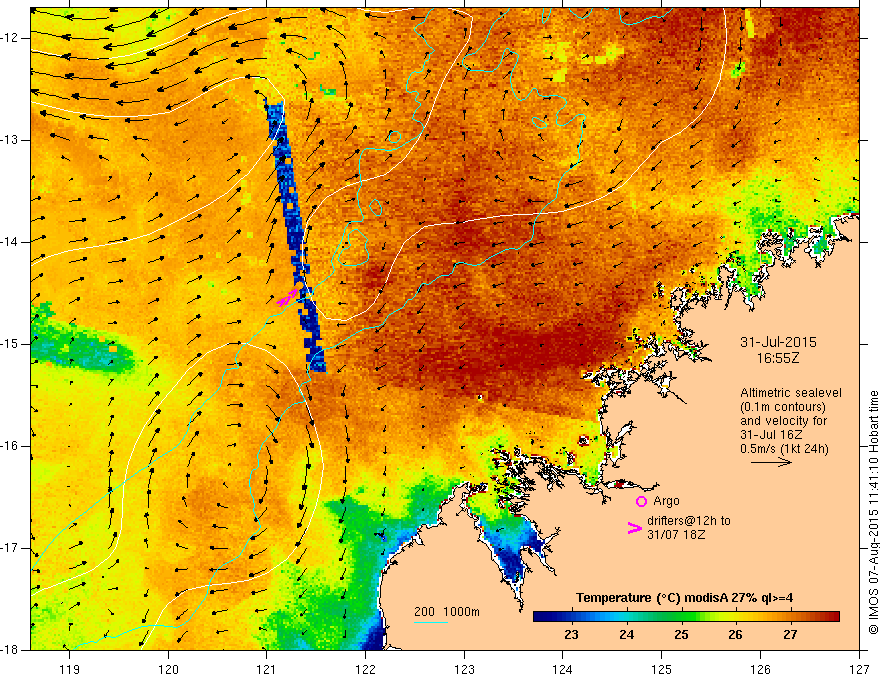Click the "and velocity for" caption line
This screenshot has height=680, width=880.
[784, 421]
